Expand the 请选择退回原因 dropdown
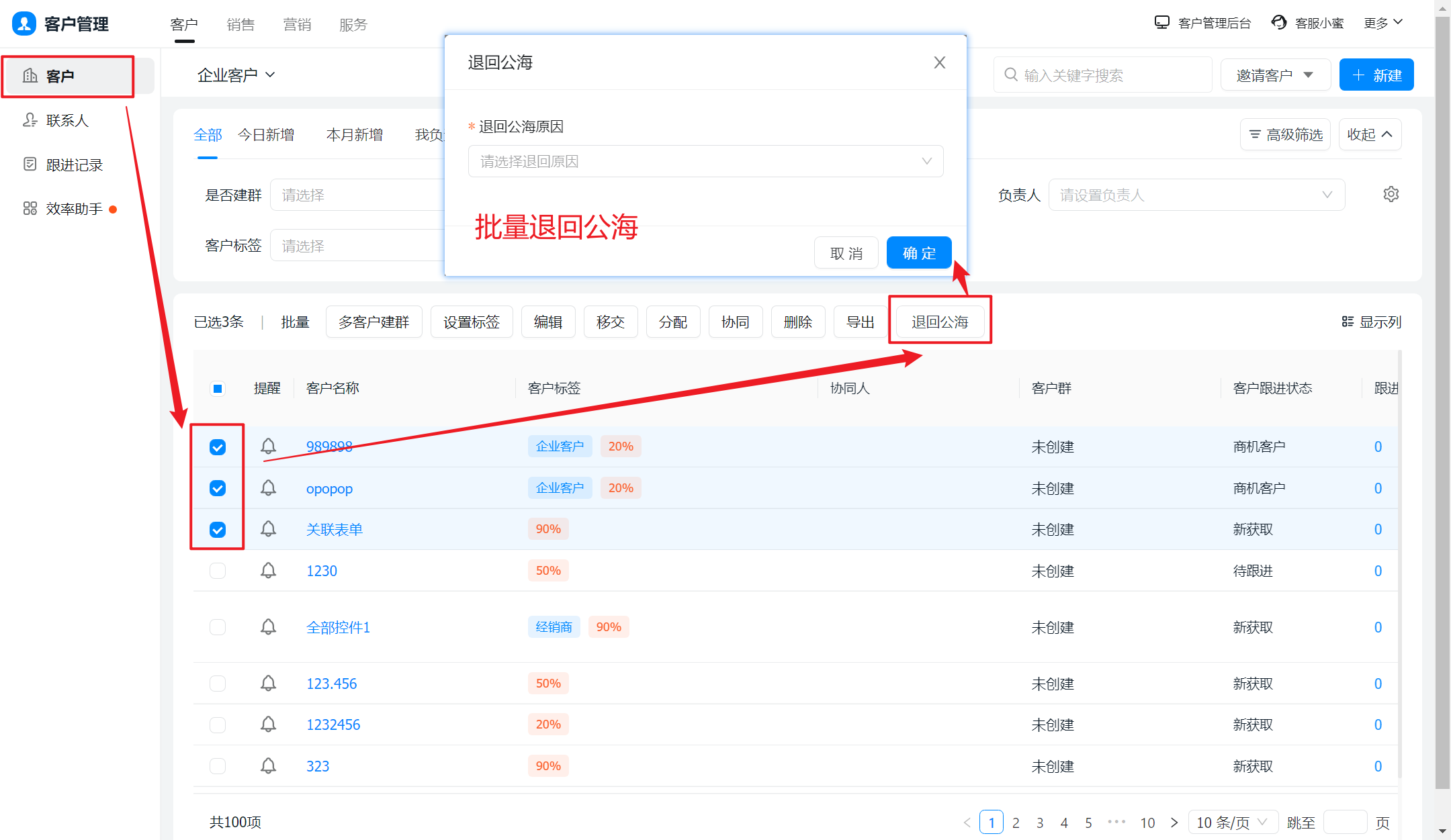 click(x=705, y=161)
